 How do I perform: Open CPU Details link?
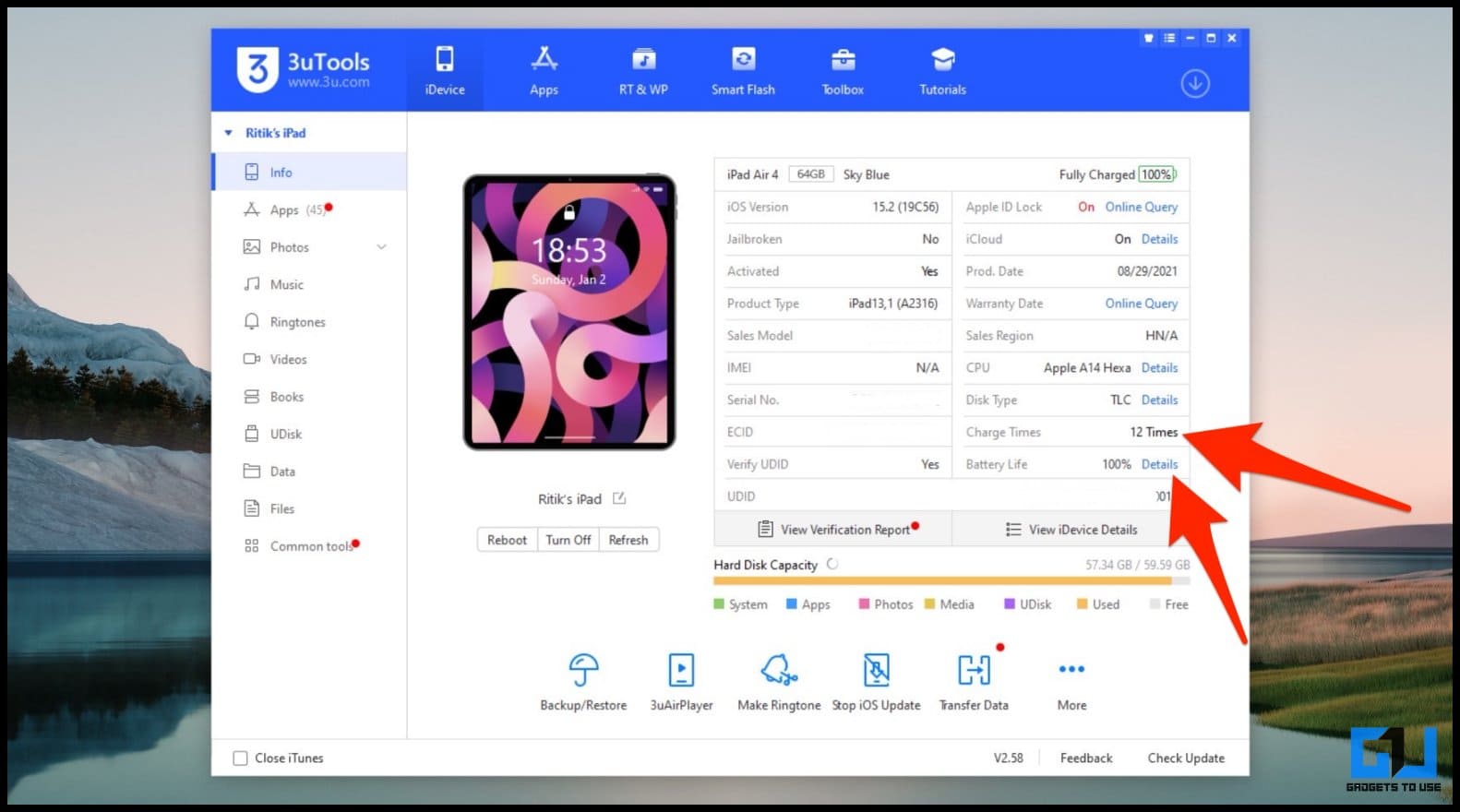point(1159,367)
